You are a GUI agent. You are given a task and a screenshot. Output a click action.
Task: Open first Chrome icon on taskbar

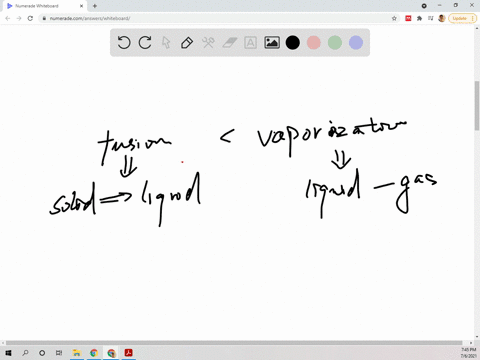94,353
